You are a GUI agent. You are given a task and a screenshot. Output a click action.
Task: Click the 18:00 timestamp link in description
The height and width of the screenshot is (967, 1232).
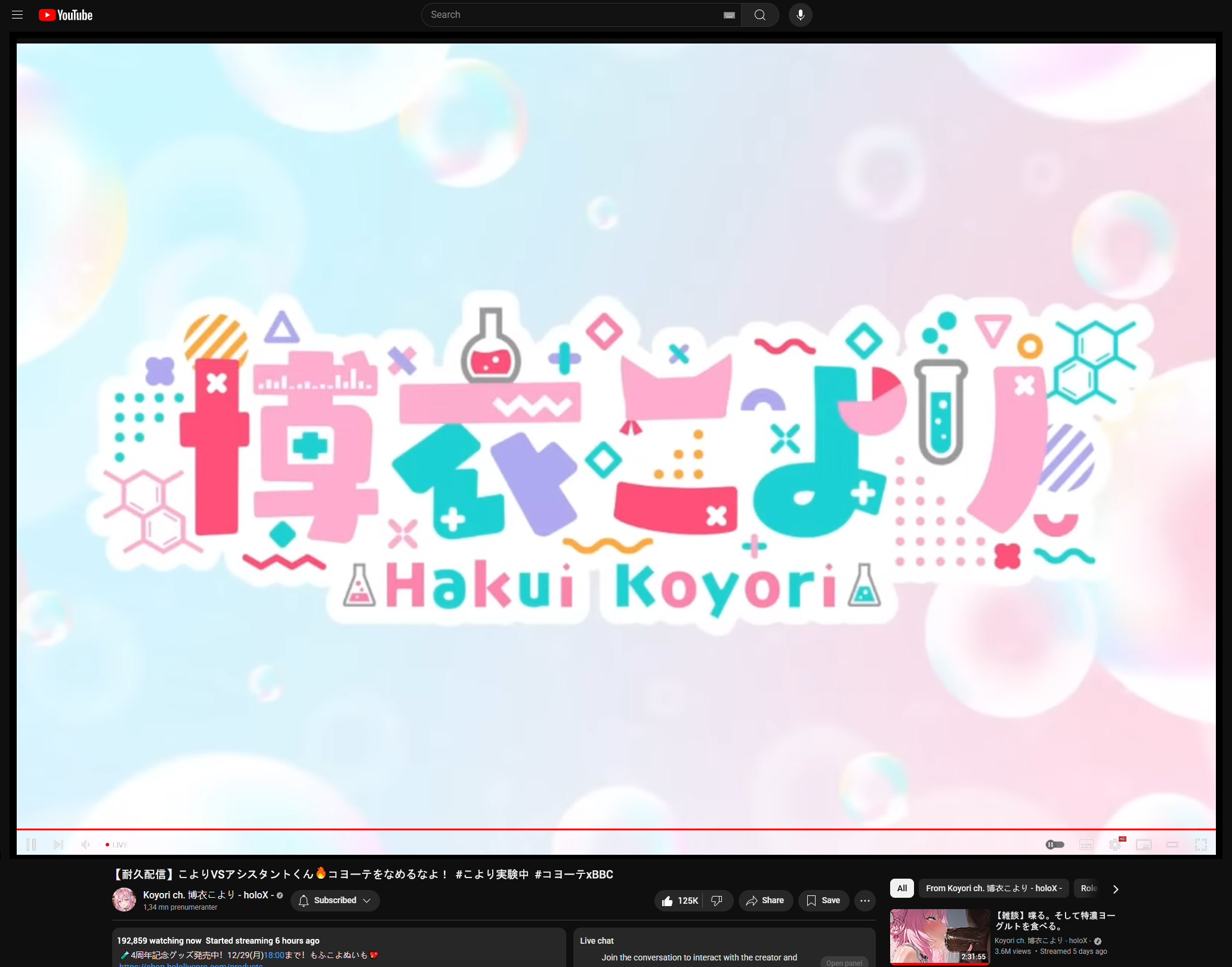(x=274, y=955)
